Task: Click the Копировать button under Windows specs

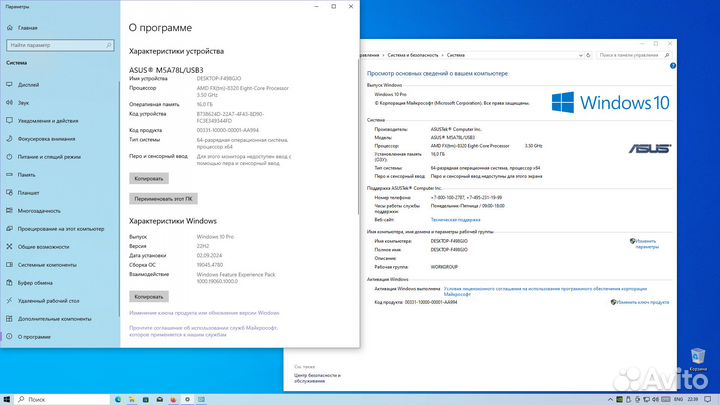Action: coord(149,297)
